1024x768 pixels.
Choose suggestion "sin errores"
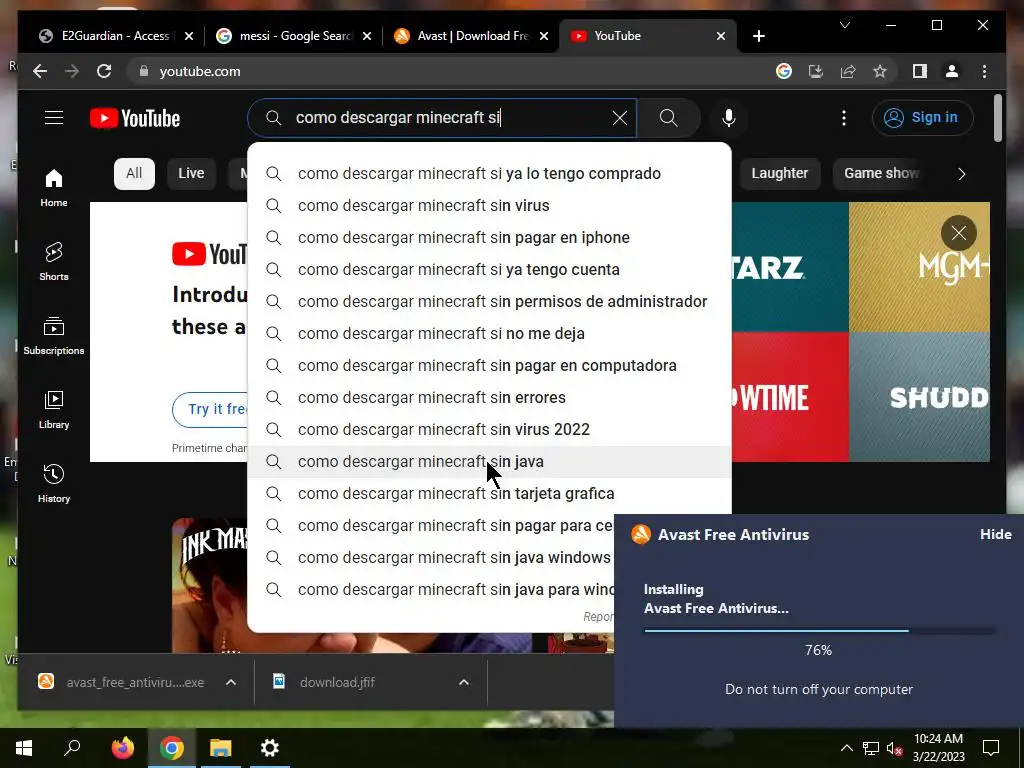pos(489,398)
